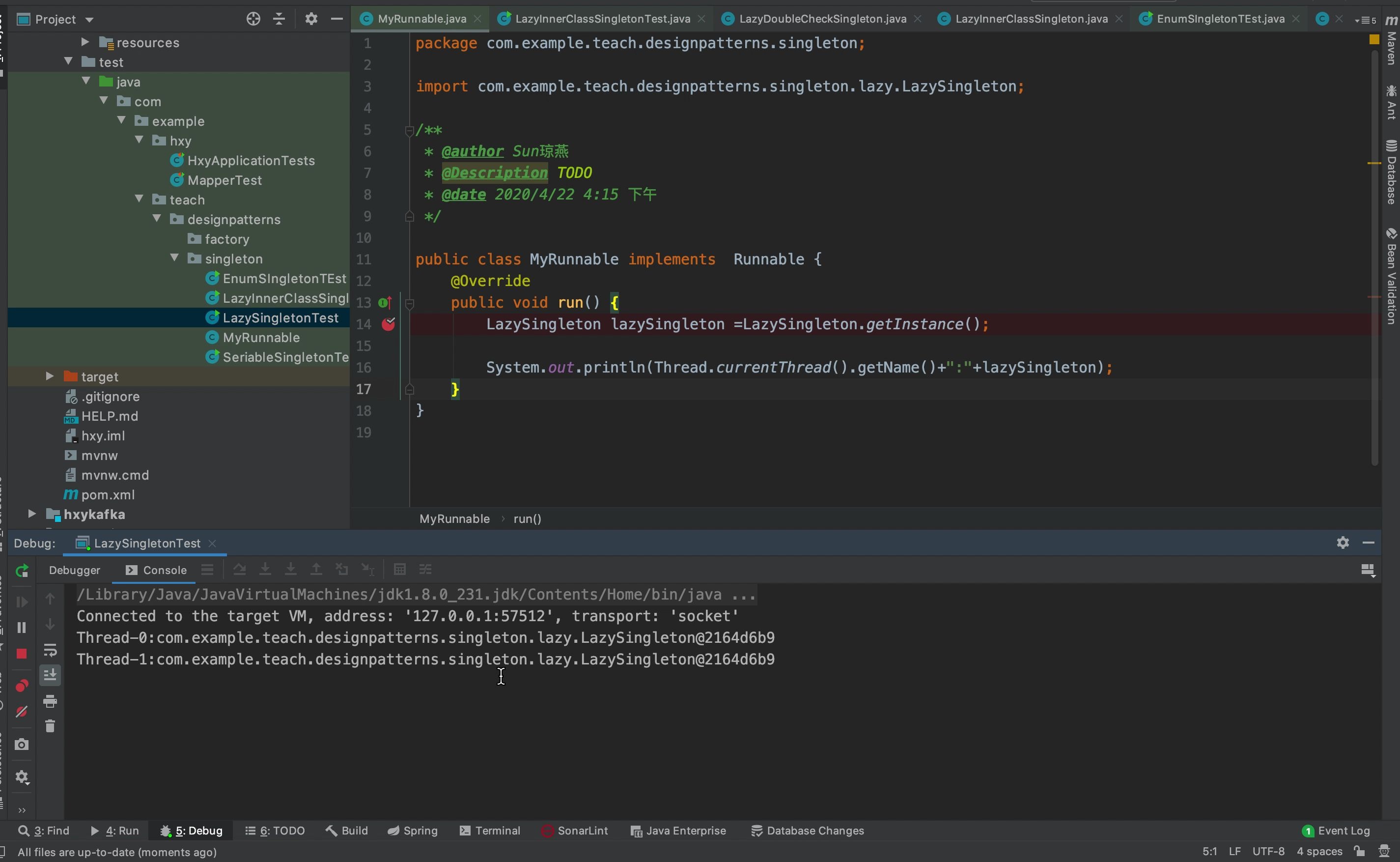1400x862 pixels.
Task: Pause the running program
Action: tap(22, 628)
